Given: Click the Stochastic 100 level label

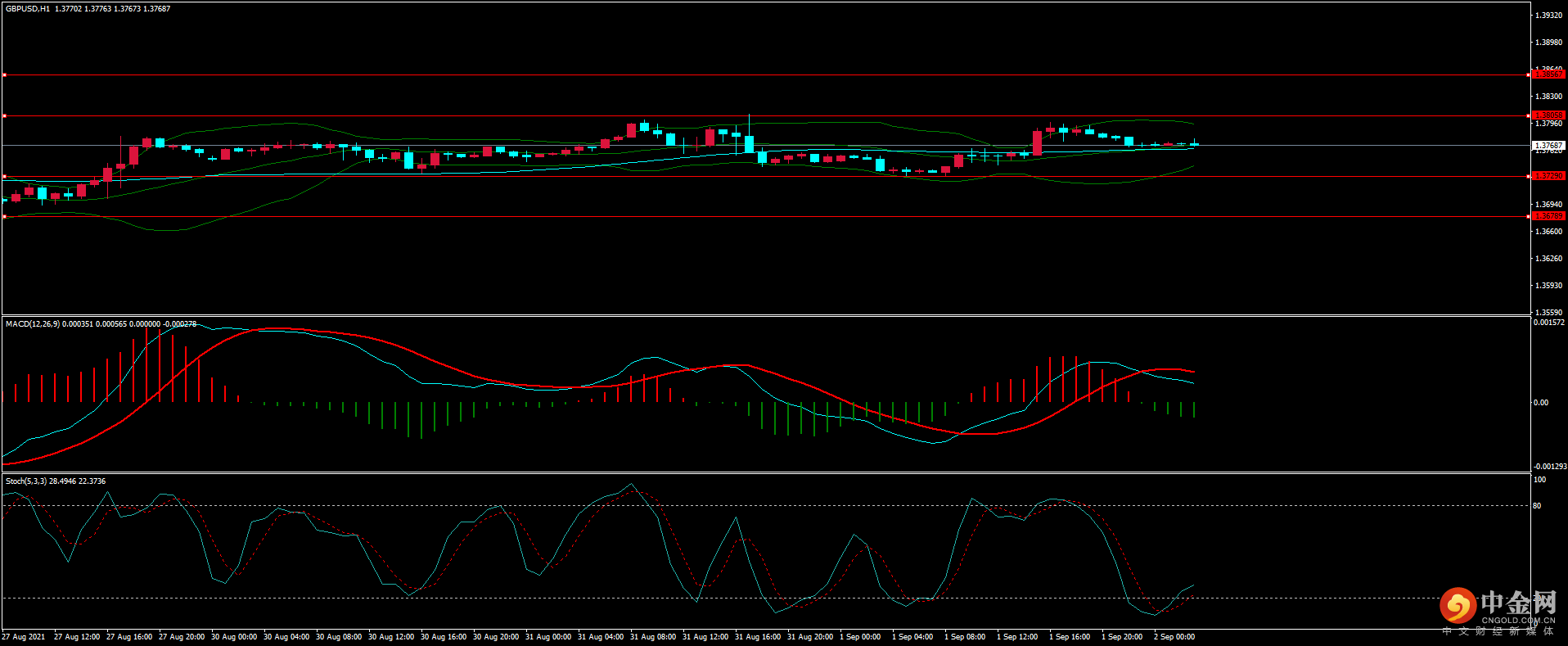Looking at the screenshot, I should [1539, 480].
